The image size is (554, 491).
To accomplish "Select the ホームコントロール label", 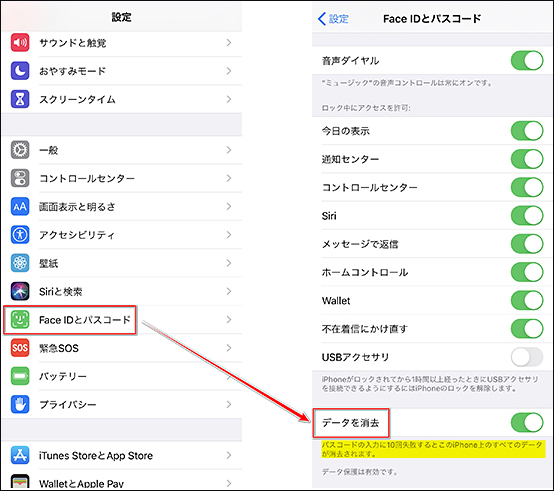I will click(x=365, y=272).
